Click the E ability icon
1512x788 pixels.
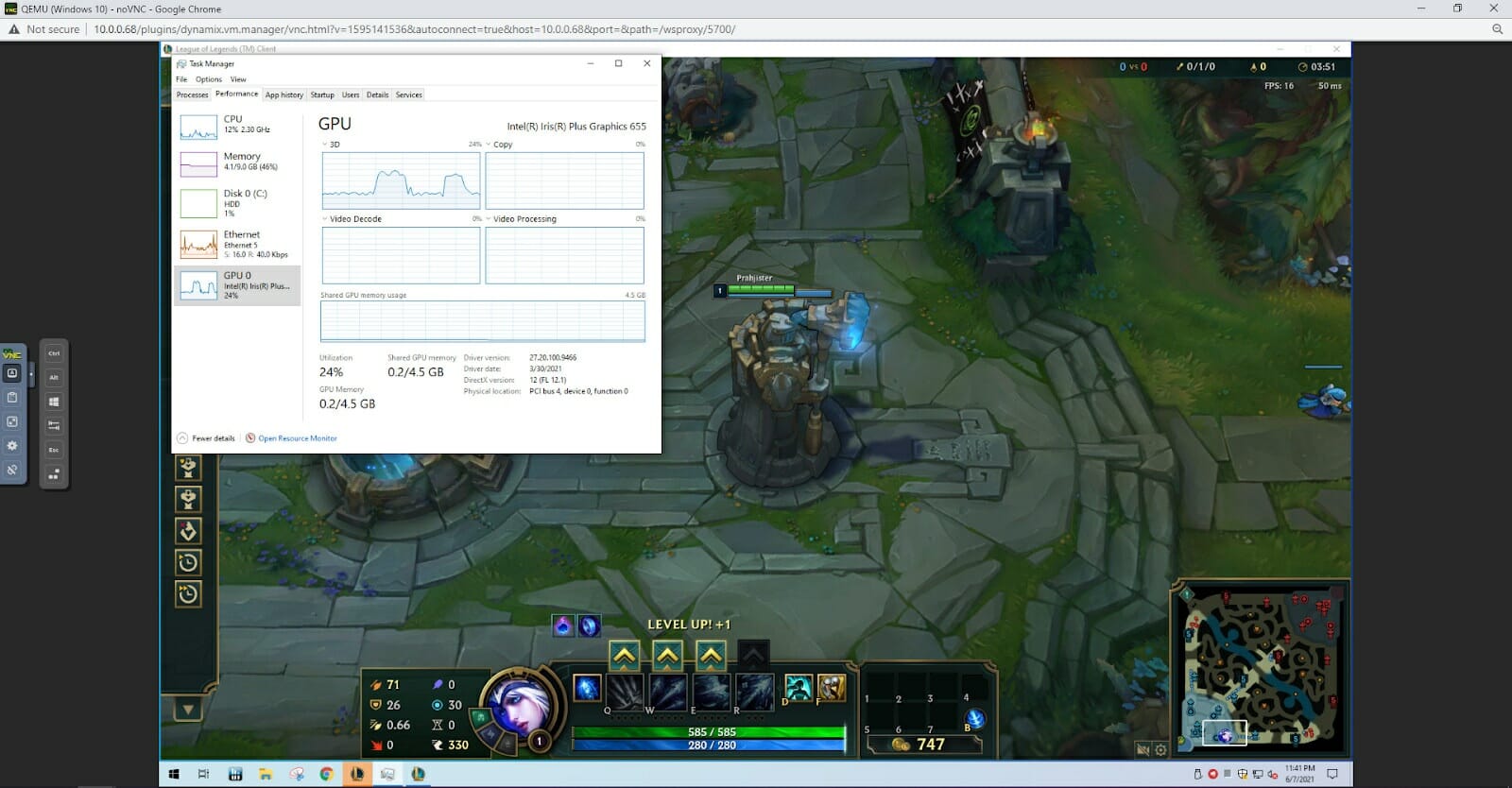tap(711, 693)
